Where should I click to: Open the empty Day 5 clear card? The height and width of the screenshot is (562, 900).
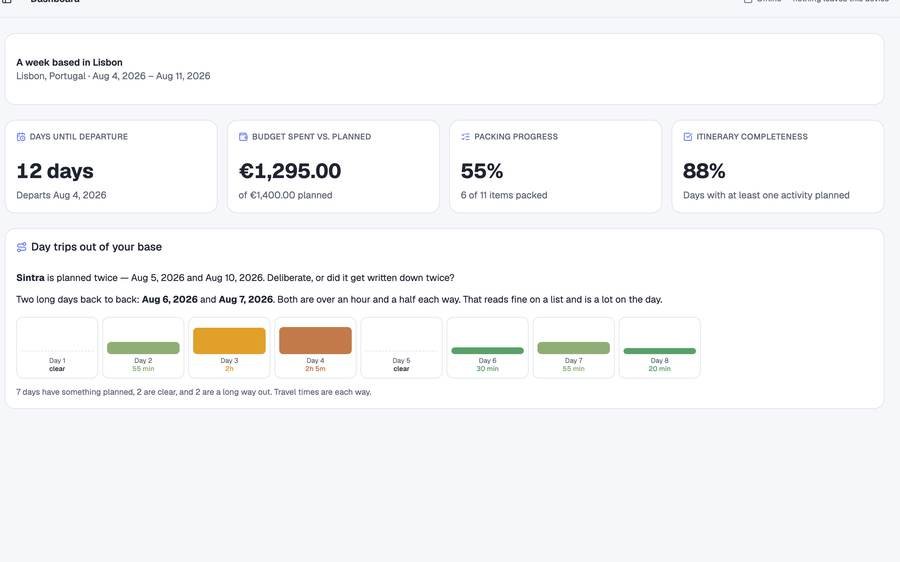pyautogui.click(x=401, y=348)
